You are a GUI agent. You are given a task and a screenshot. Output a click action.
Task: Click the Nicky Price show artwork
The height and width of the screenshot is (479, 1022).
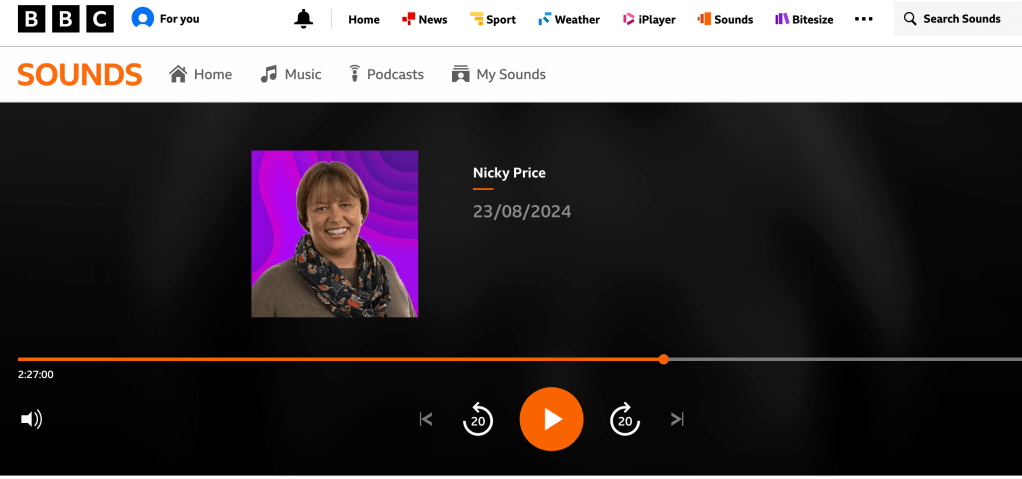(335, 234)
